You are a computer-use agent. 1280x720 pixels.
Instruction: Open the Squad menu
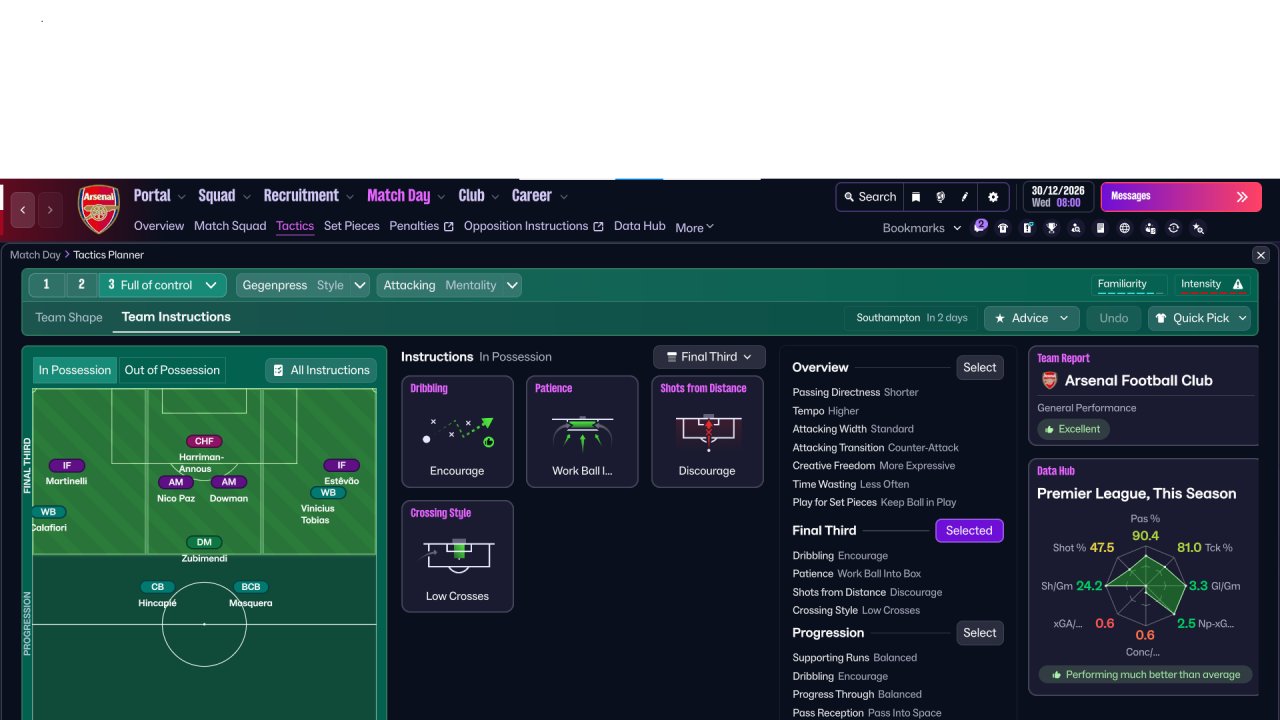click(x=225, y=196)
